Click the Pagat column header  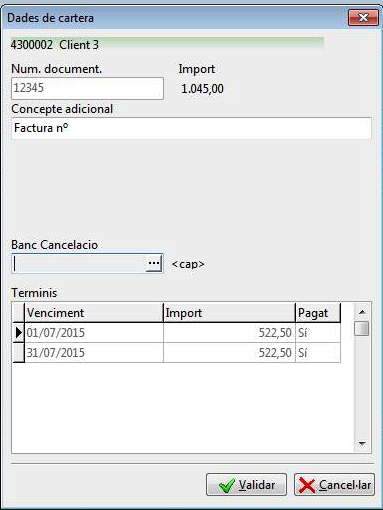point(318,313)
